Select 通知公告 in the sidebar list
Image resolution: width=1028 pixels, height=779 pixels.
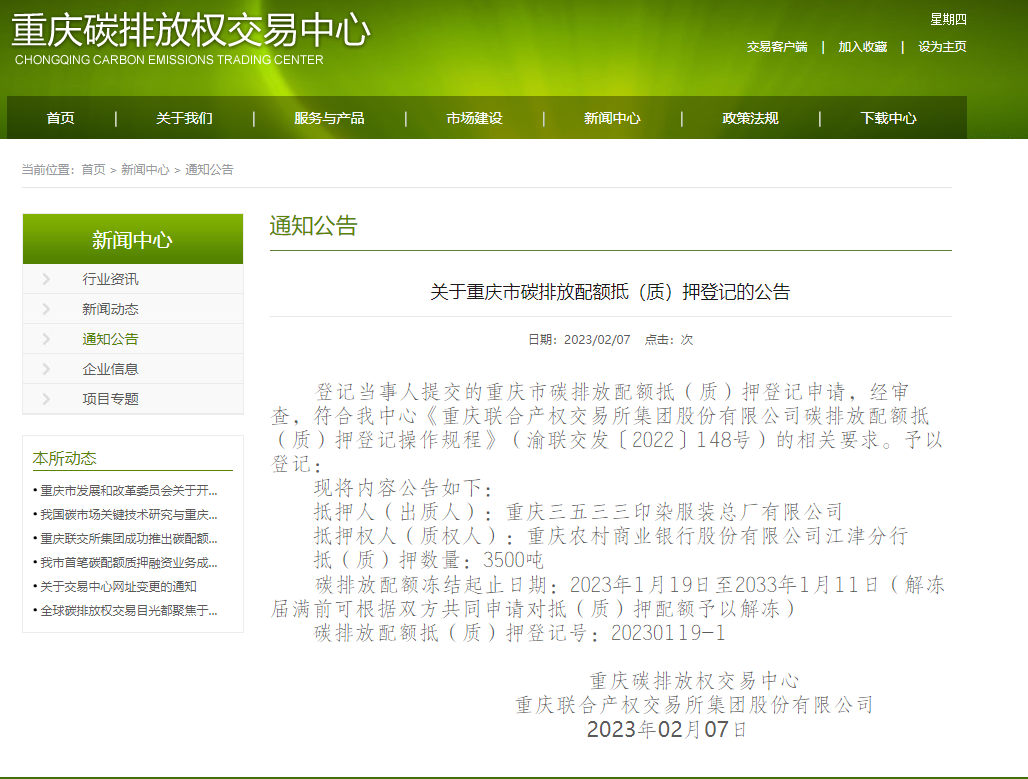[110, 339]
